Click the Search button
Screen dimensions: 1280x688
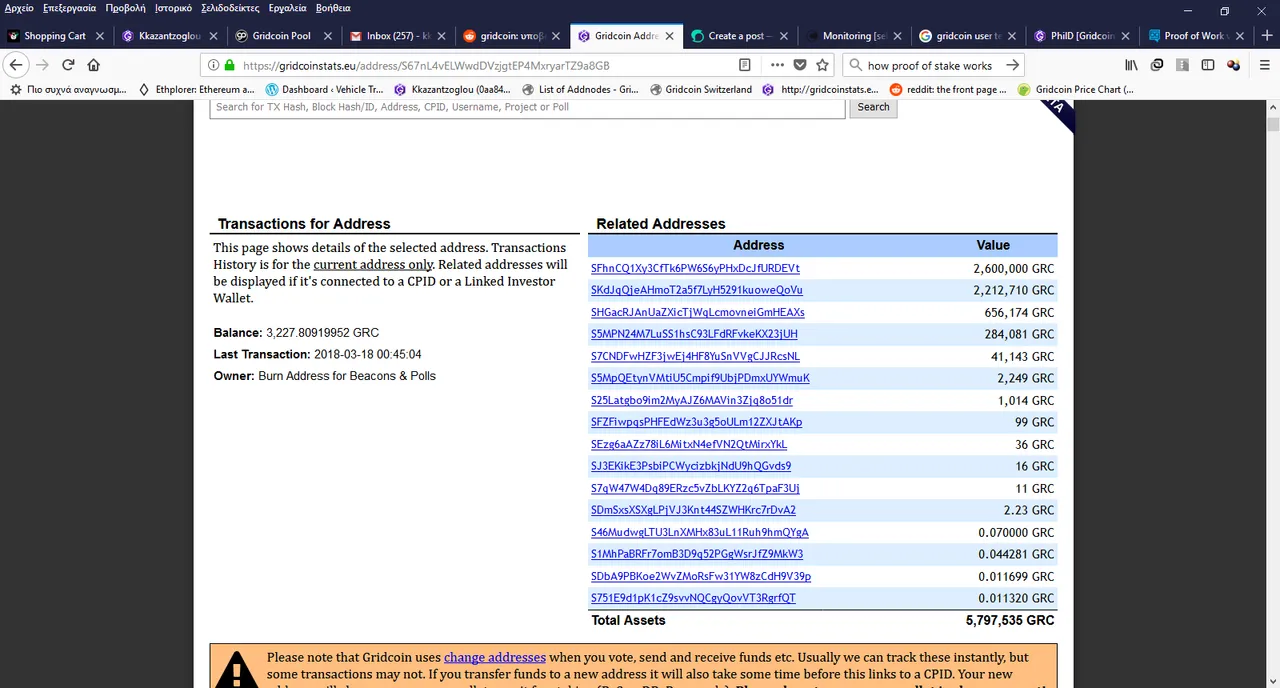tap(873, 107)
